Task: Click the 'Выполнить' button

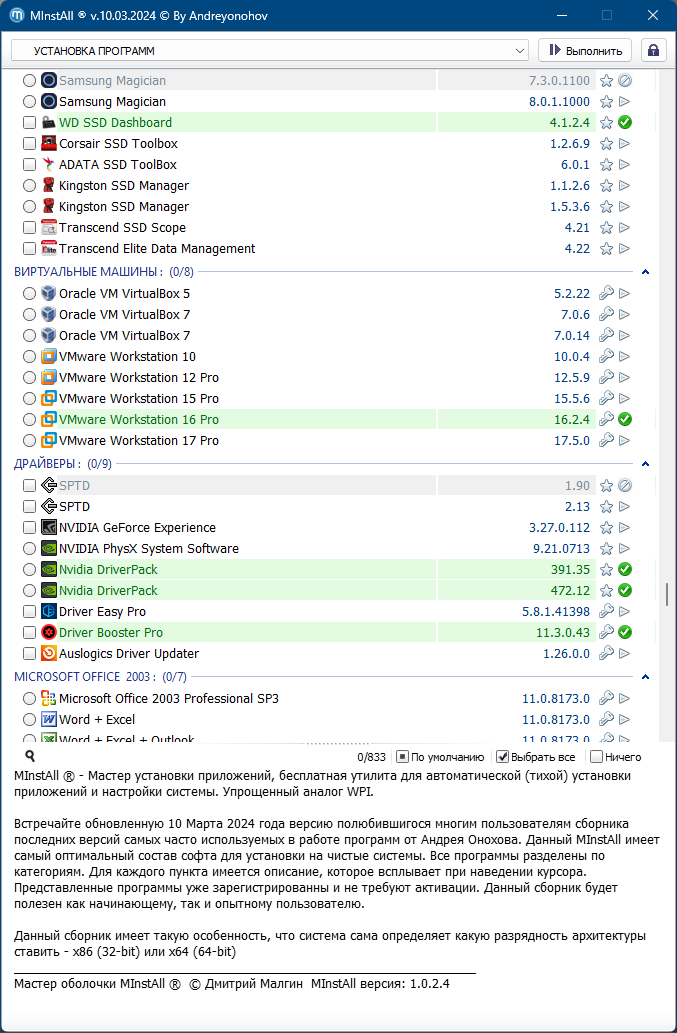Action: pyautogui.click(x=585, y=50)
